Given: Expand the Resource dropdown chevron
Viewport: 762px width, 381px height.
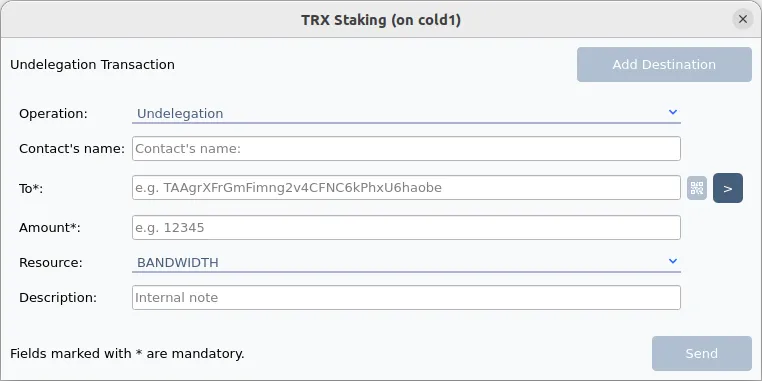Looking at the screenshot, I should (673, 261).
